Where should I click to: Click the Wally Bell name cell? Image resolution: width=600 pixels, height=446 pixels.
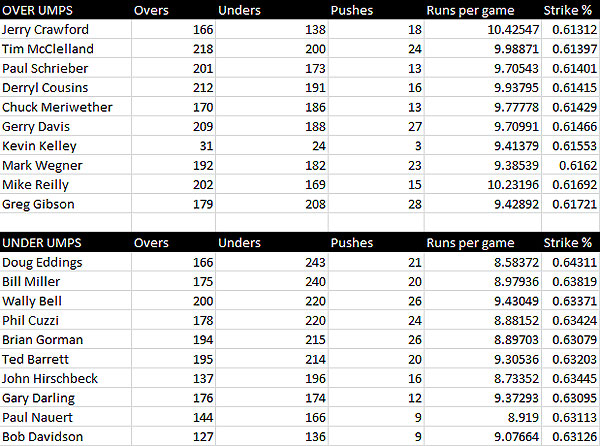65,301
